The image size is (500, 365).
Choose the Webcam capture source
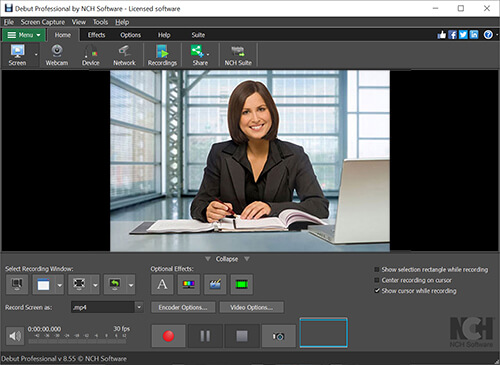click(x=57, y=55)
